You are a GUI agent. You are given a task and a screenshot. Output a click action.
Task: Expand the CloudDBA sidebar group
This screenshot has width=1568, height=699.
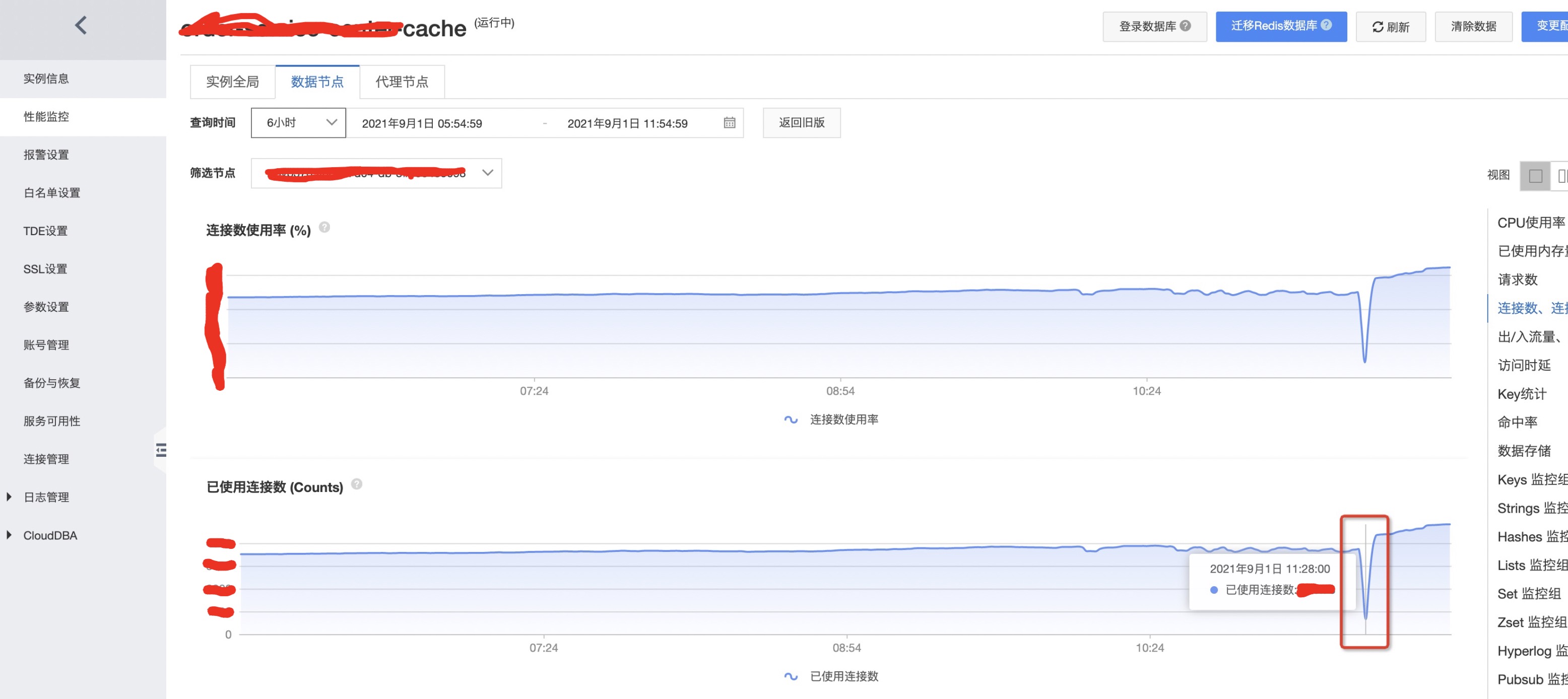(x=9, y=535)
